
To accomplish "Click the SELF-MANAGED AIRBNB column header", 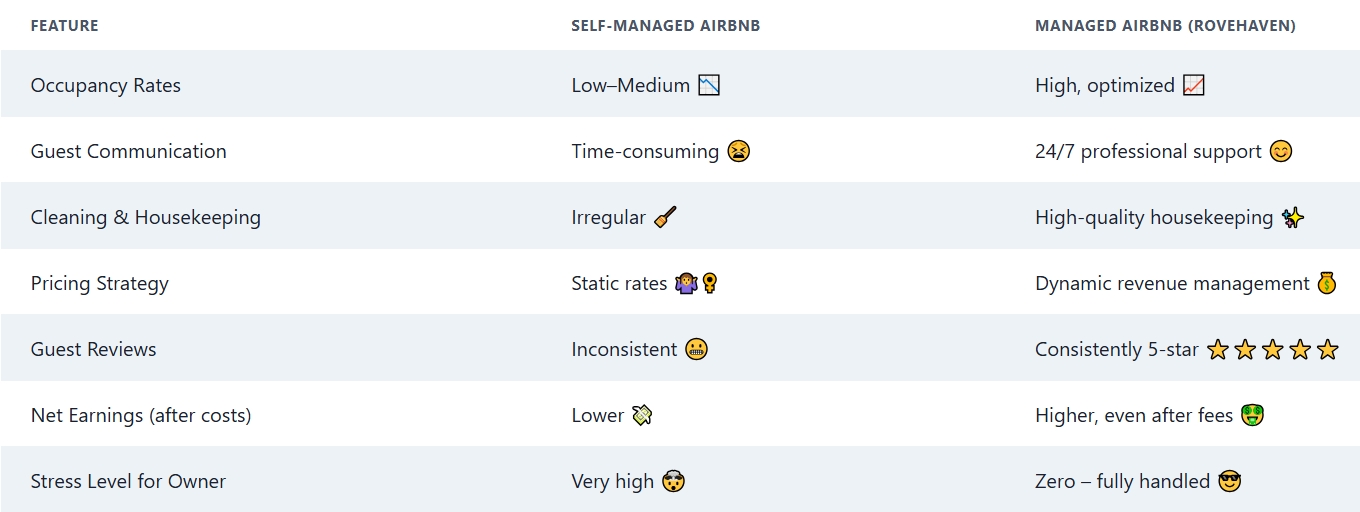I will click(665, 26).
